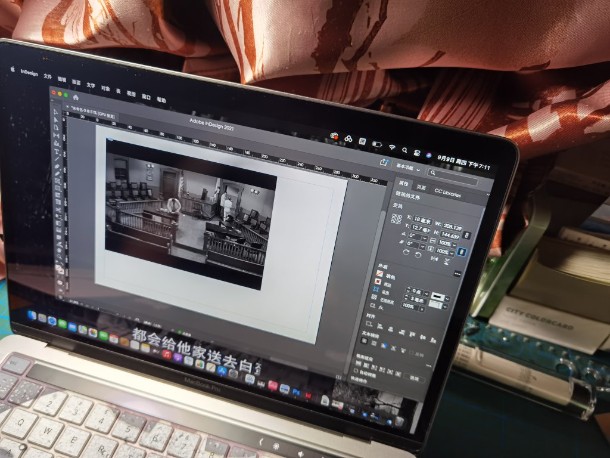The width and height of the screenshot is (610, 458).
Task: Click the fill and stroke swatch in the toolbox
Action: (x=60, y=268)
